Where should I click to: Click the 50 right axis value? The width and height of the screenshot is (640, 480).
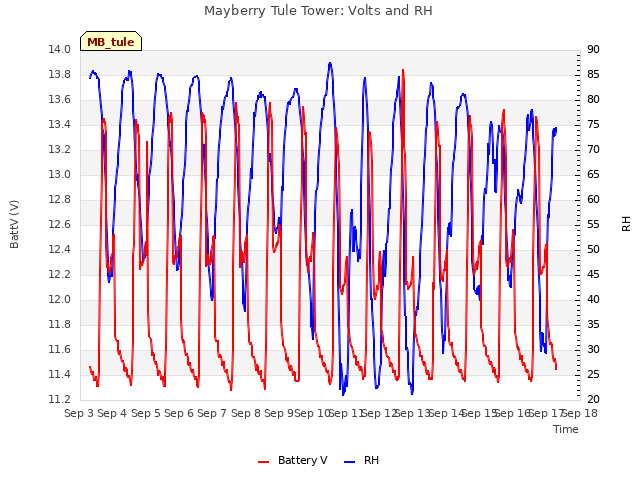[593, 249]
